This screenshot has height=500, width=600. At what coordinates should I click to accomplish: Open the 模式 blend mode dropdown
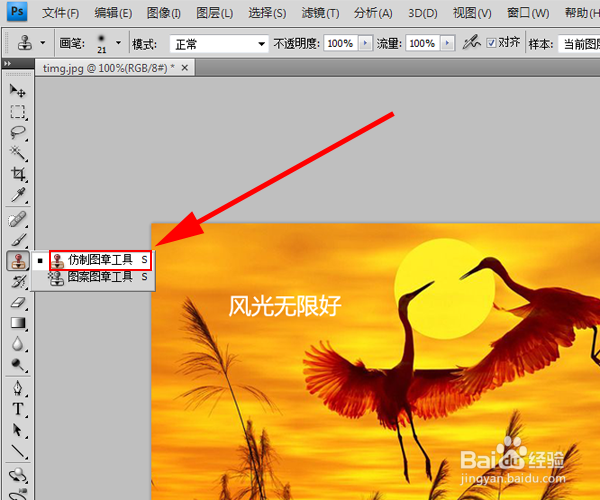point(219,44)
